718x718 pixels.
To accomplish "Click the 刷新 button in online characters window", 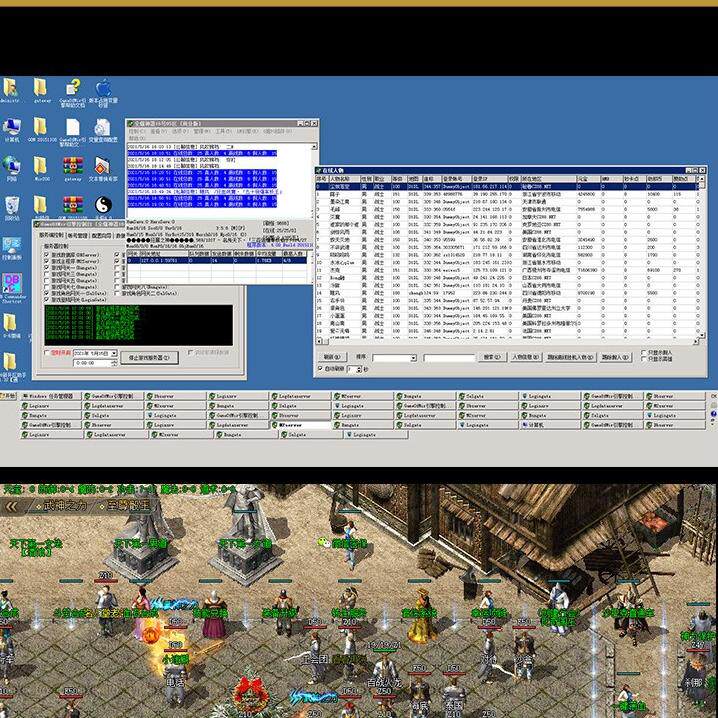I will coord(332,357).
